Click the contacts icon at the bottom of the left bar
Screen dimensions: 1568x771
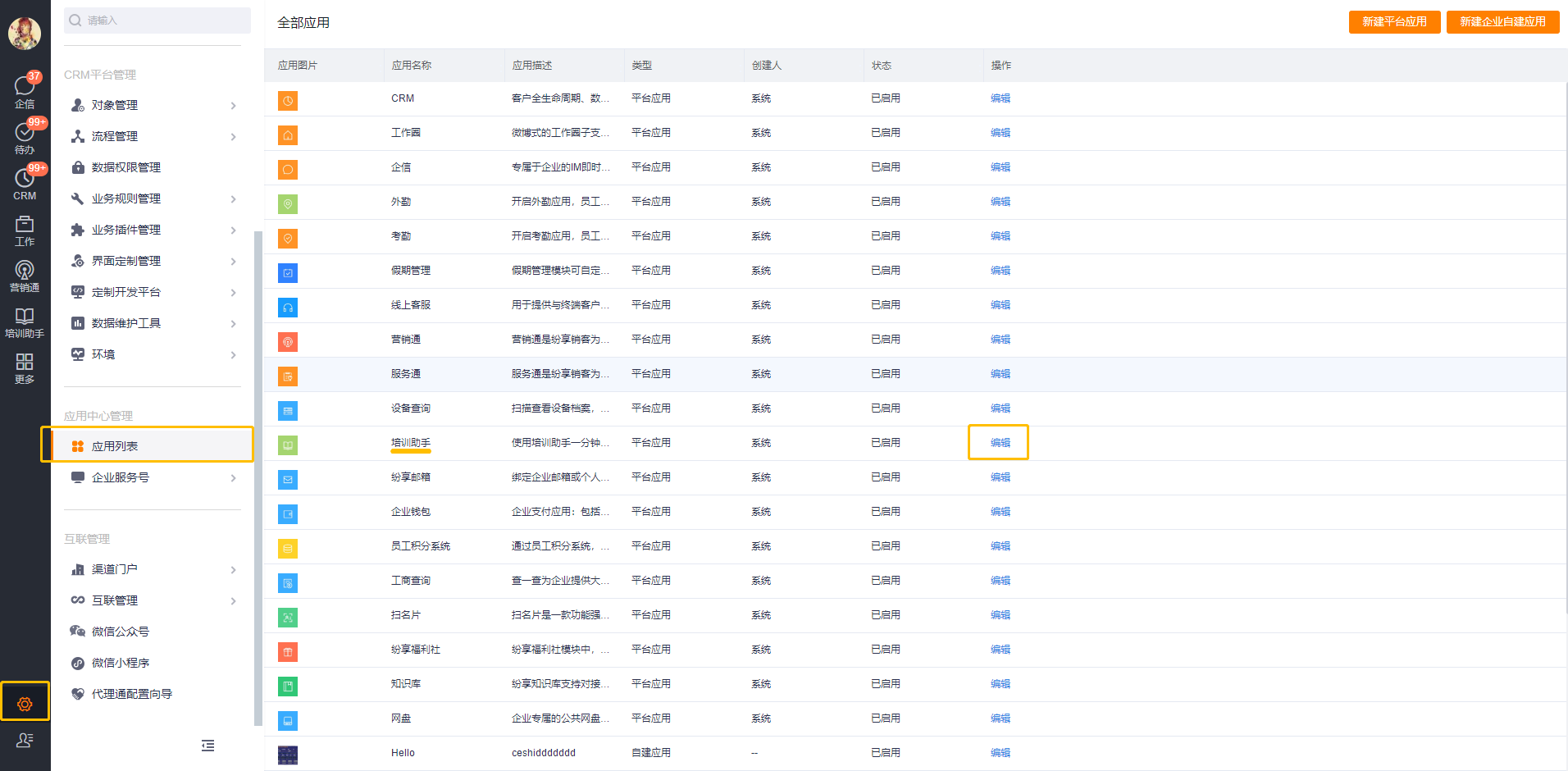pos(25,741)
